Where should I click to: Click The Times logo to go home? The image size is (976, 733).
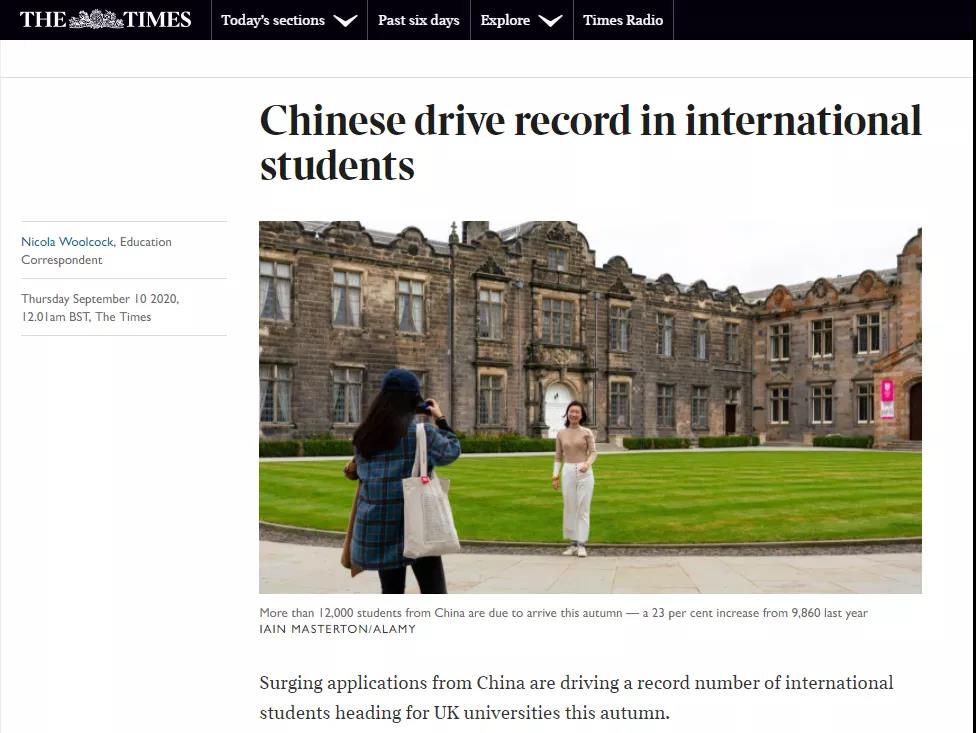pyautogui.click(x=105, y=19)
